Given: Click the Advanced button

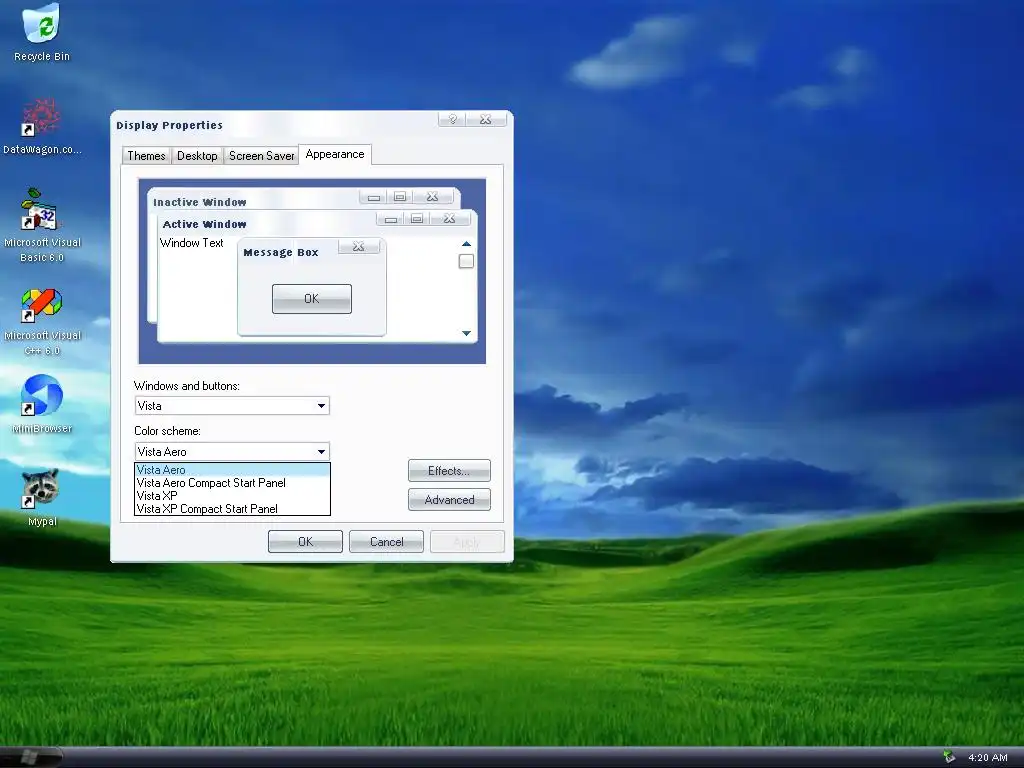Looking at the screenshot, I should tap(449, 500).
